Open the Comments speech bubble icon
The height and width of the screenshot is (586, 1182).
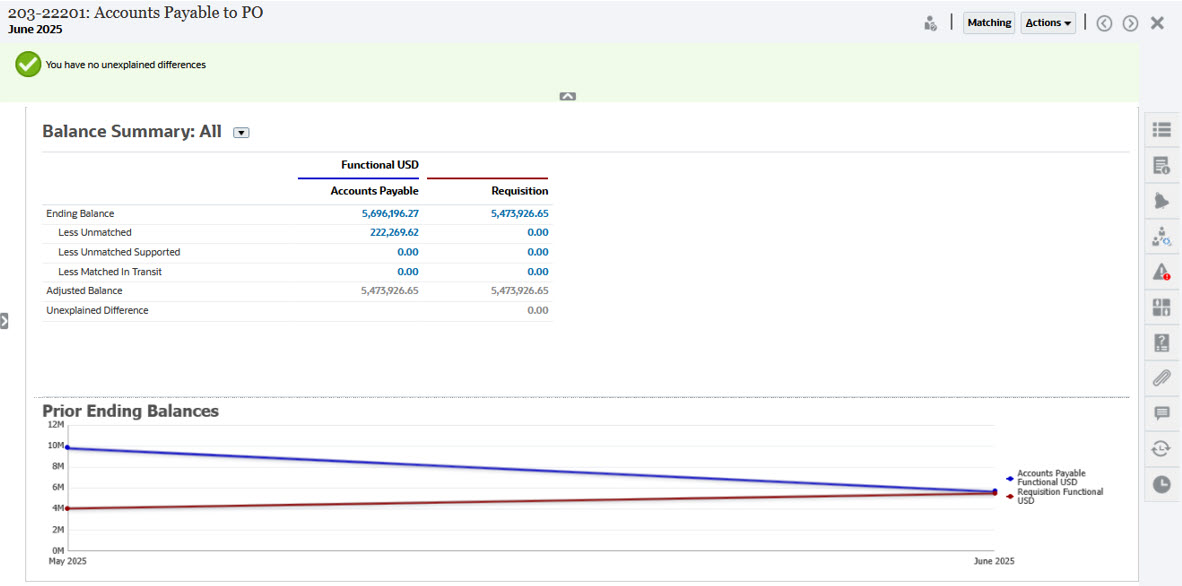(x=1162, y=413)
